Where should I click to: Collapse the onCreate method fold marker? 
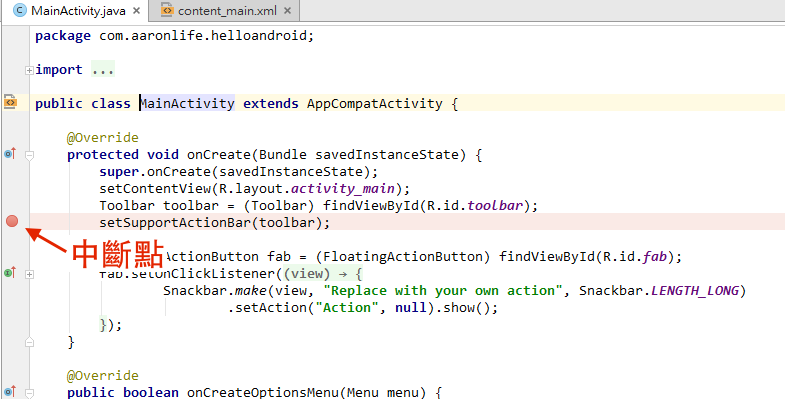coord(30,156)
